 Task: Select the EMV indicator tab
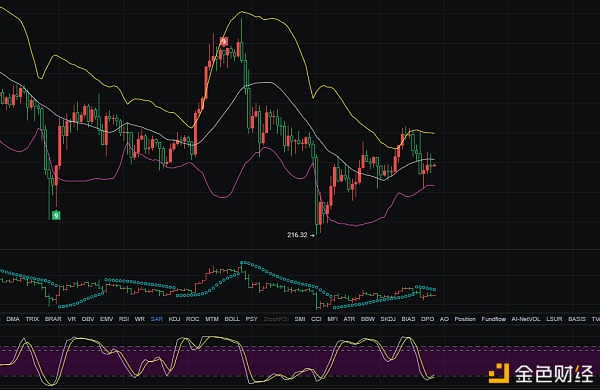click(106, 319)
